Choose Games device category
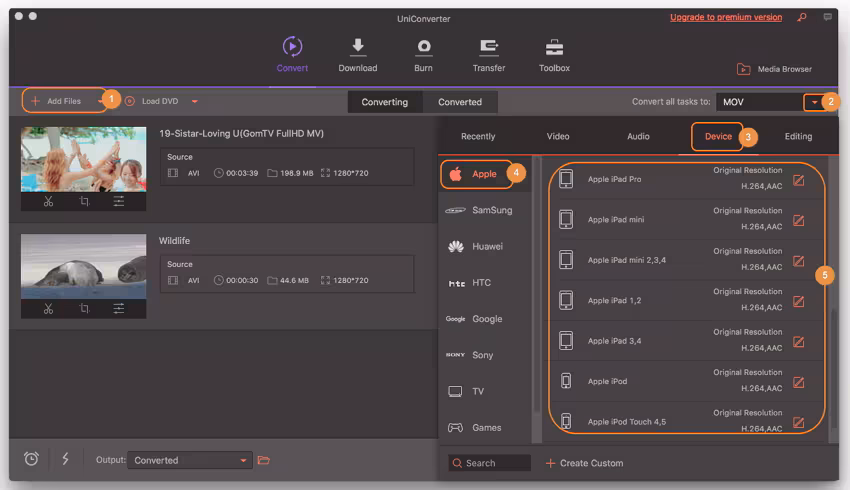Viewport: 850px width, 490px height. pyautogui.click(x=484, y=428)
